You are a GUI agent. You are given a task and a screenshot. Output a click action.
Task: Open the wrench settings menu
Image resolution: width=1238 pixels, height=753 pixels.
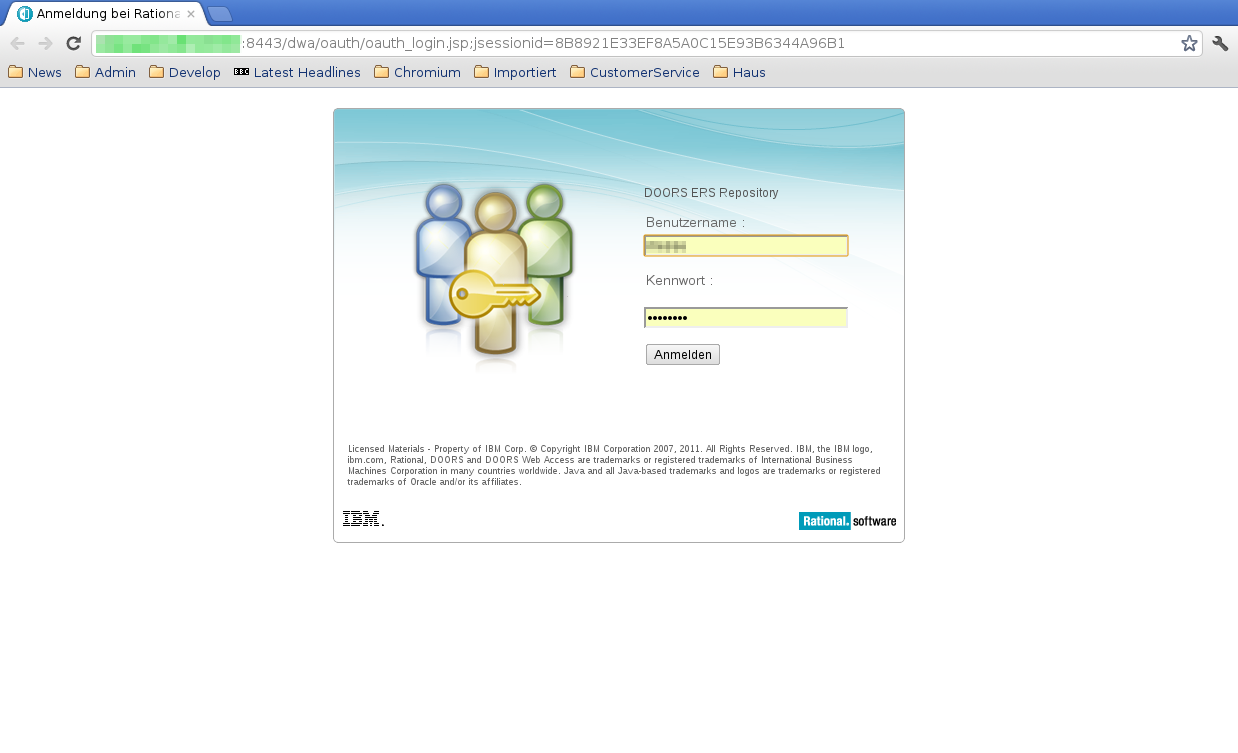pos(1220,43)
